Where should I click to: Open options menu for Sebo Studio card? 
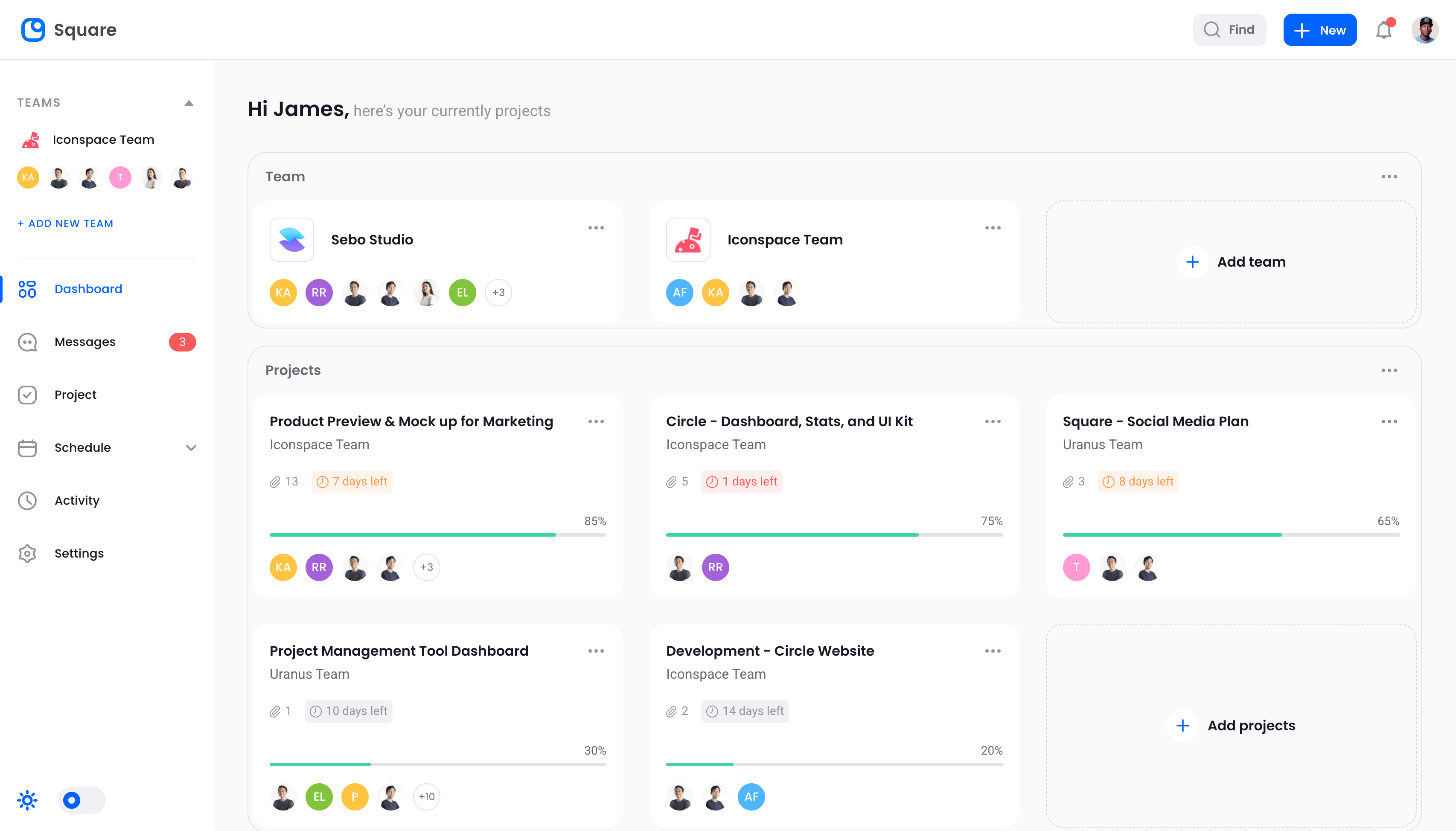[596, 228]
